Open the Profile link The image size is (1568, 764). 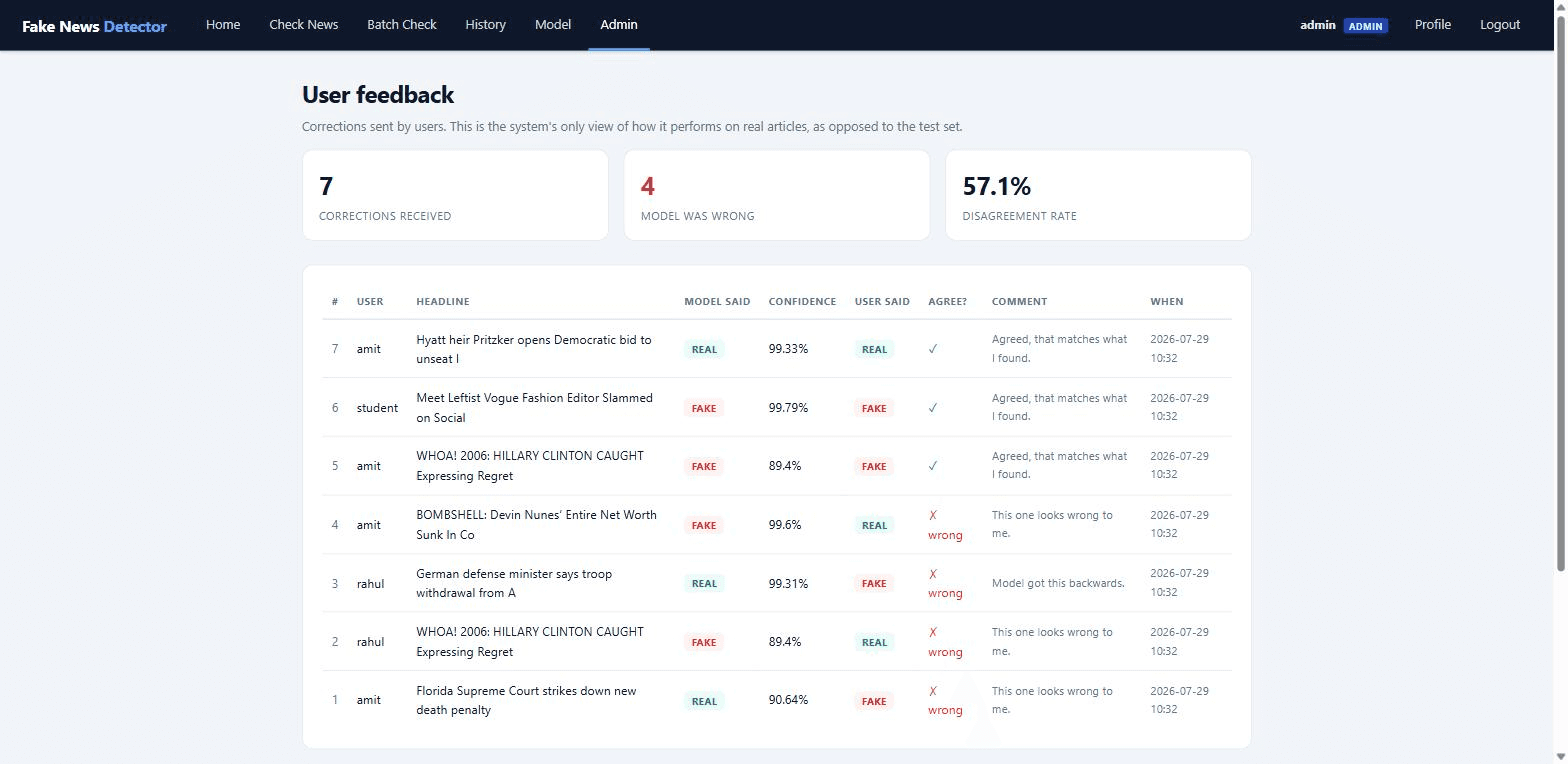(1433, 24)
